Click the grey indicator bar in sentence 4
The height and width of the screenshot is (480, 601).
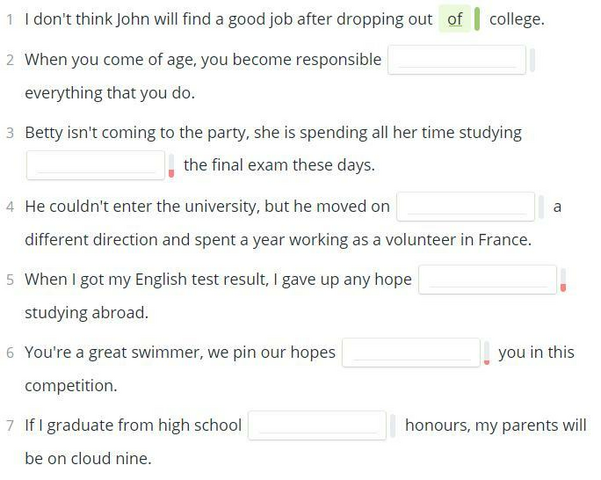pos(541,207)
